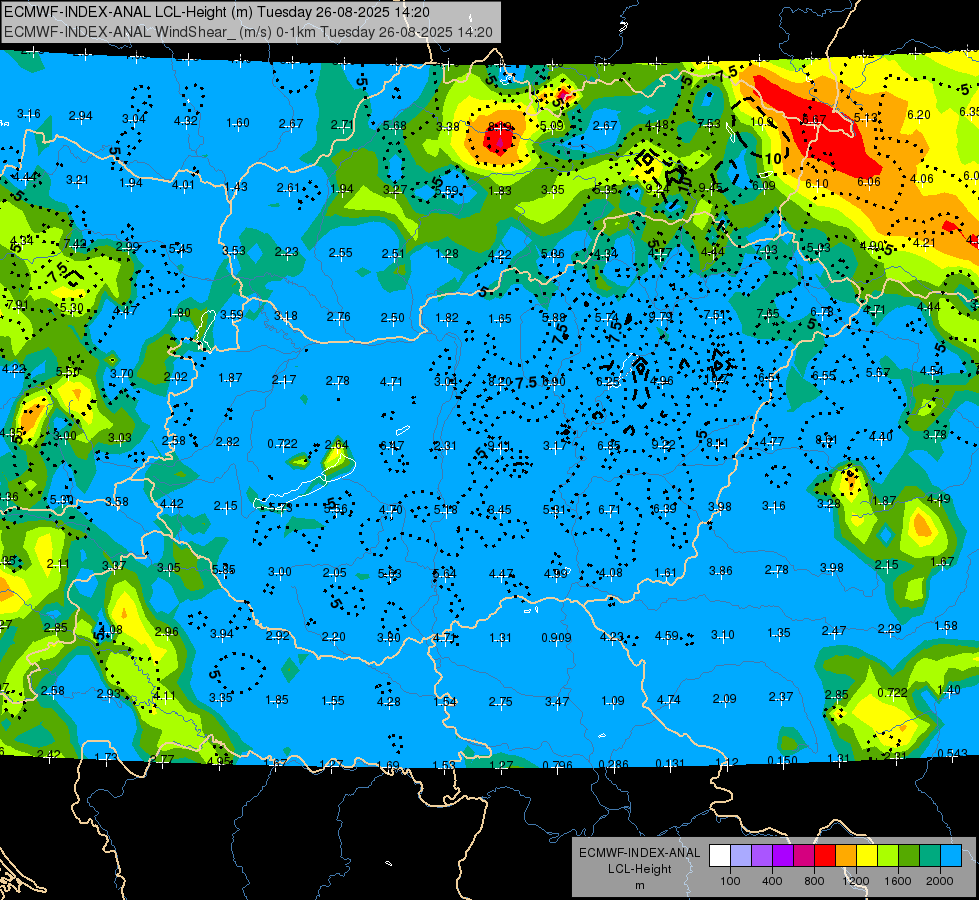Click the grid value 4.28
Viewport: 979px width, 900px height.
coord(389,701)
